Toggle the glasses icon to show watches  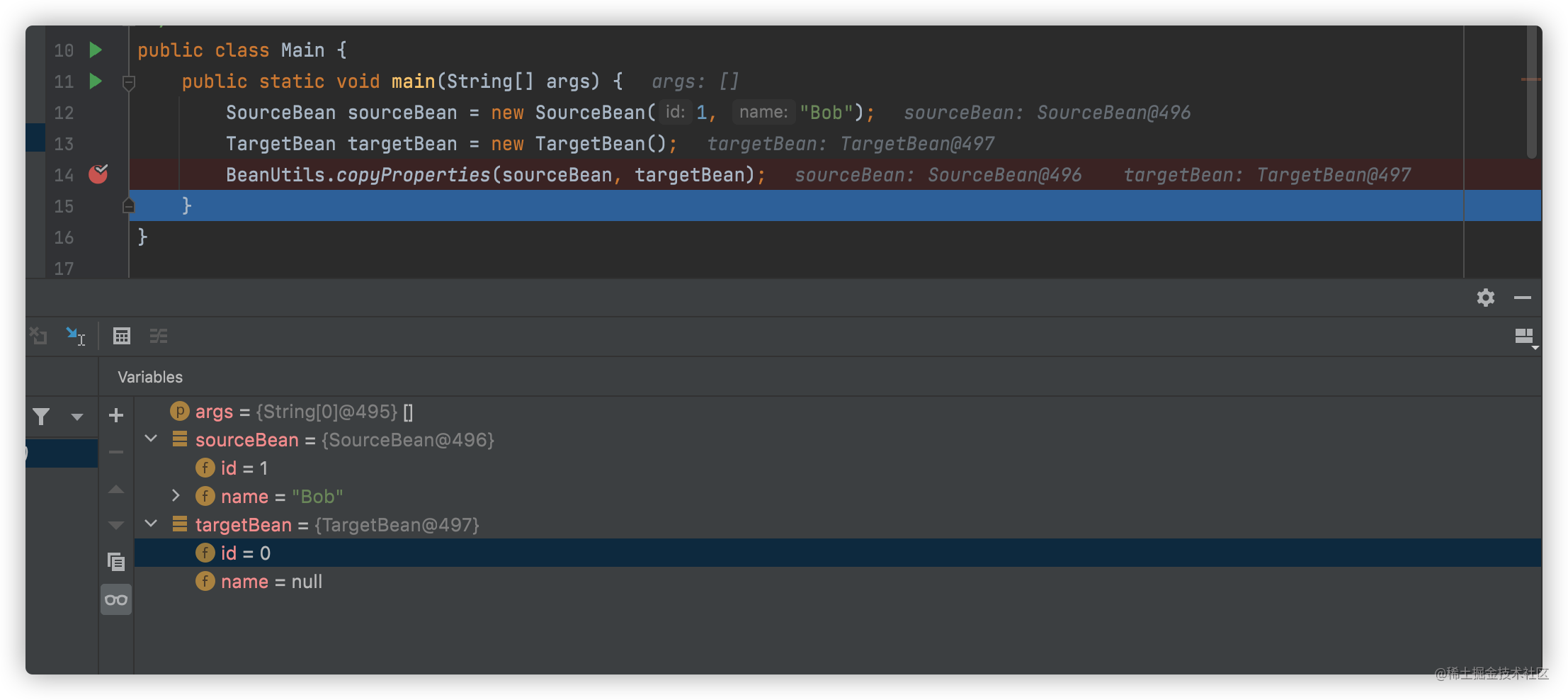[115, 599]
